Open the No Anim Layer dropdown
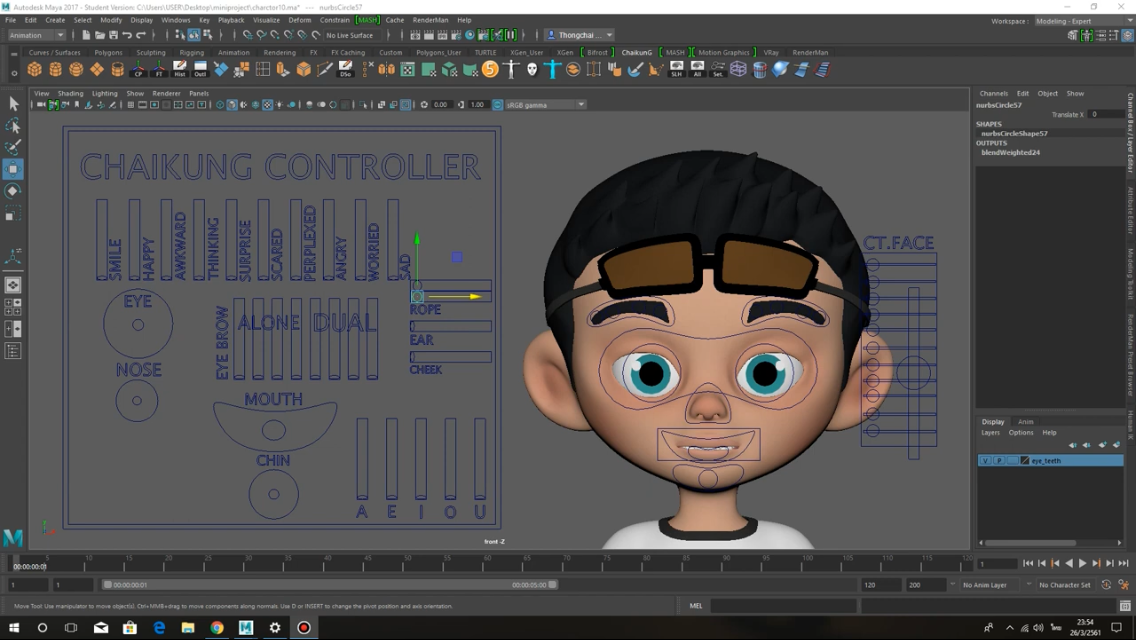 pos(991,585)
